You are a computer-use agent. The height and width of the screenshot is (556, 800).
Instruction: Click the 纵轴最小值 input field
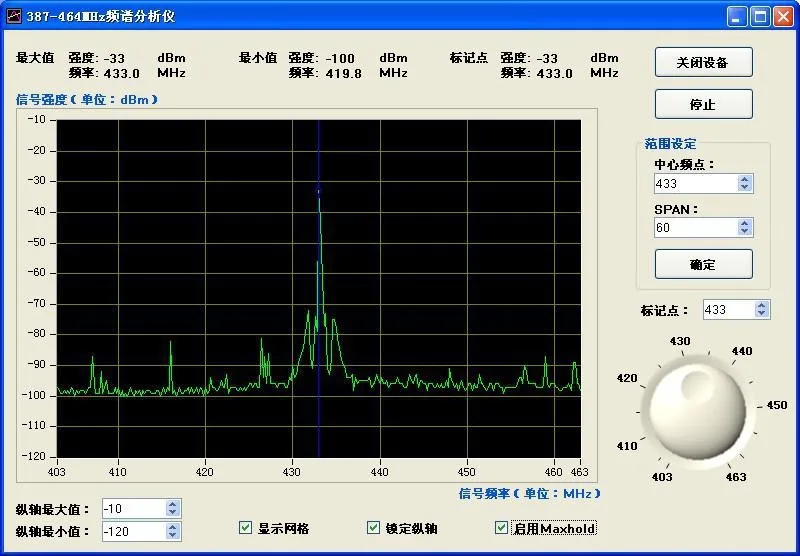tap(134, 532)
